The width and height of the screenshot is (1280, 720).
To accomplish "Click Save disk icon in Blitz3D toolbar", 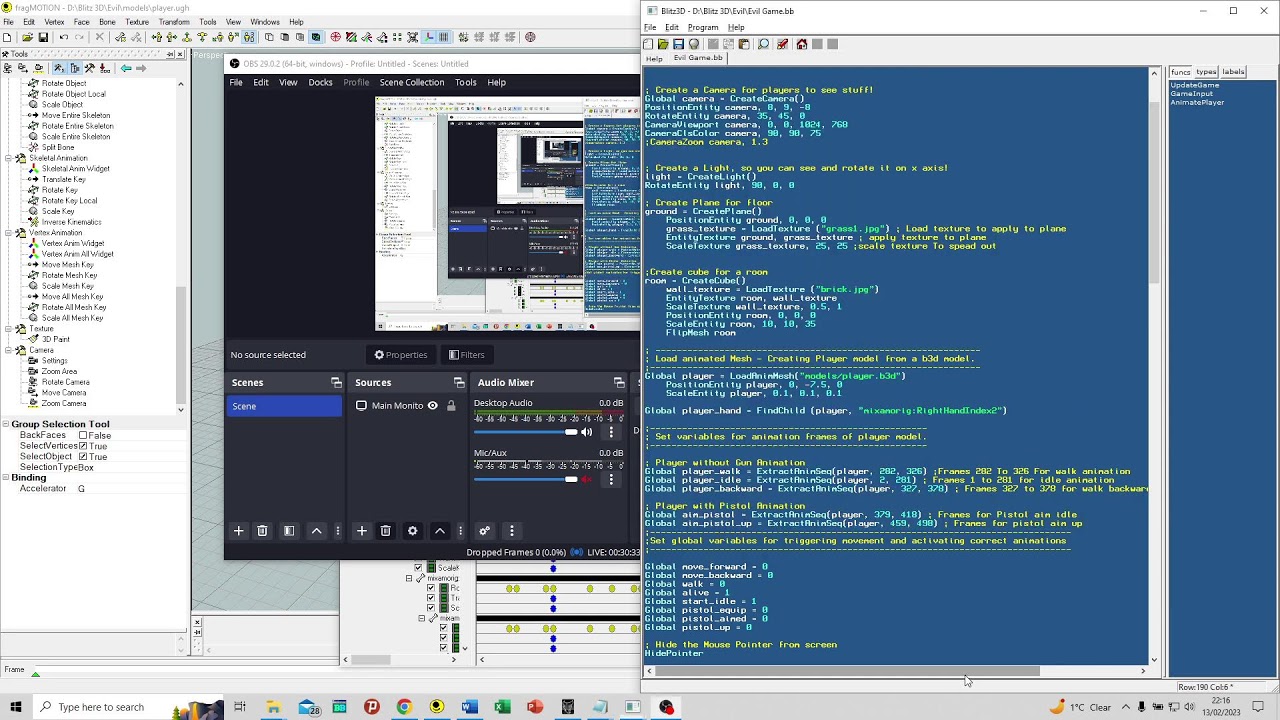I will (678, 44).
